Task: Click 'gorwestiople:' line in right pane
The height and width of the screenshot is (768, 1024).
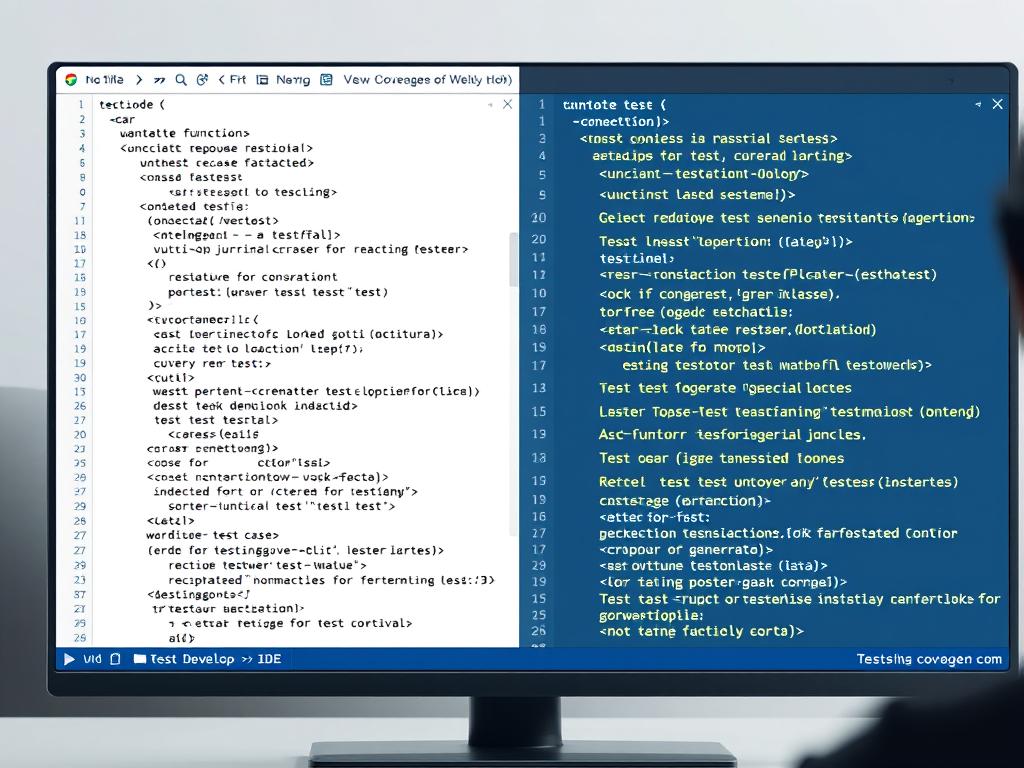Action: (x=651, y=615)
